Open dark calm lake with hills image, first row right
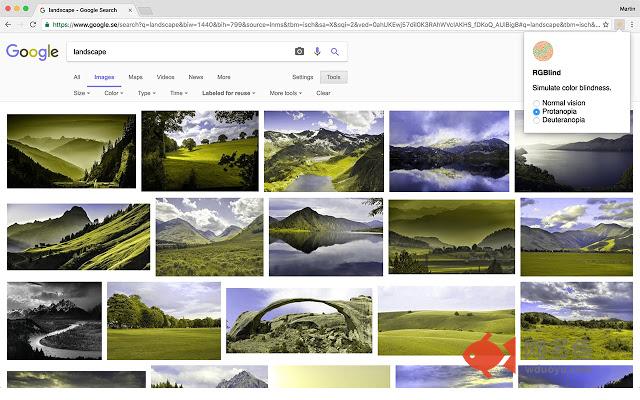The height and width of the screenshot is (400, 640). coord(574,162)
